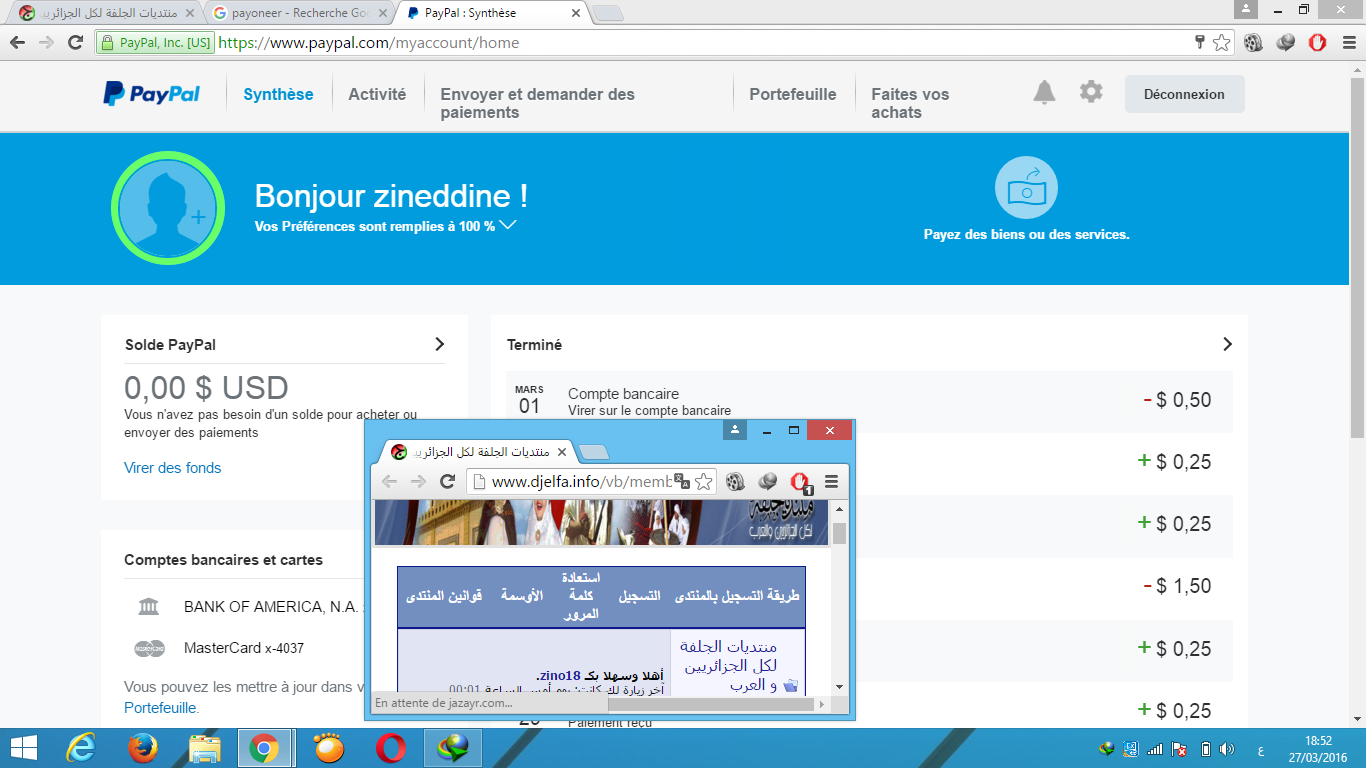Open the Portefeuille menu

(x=793, y=94)
